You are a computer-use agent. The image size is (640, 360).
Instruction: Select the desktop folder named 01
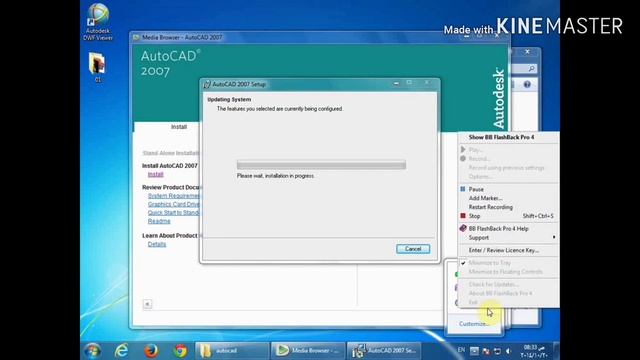pyautogui.click(x=97, y=67)
